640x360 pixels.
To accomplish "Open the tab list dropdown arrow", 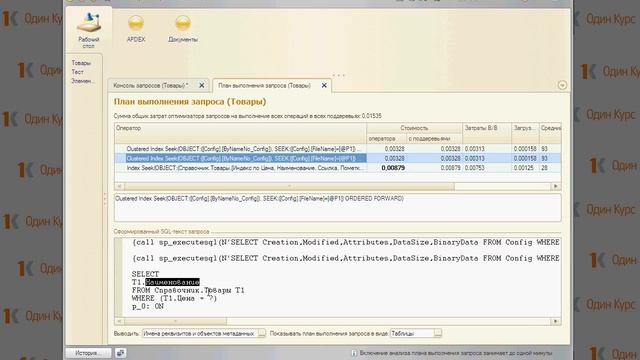I will point(562,85).
